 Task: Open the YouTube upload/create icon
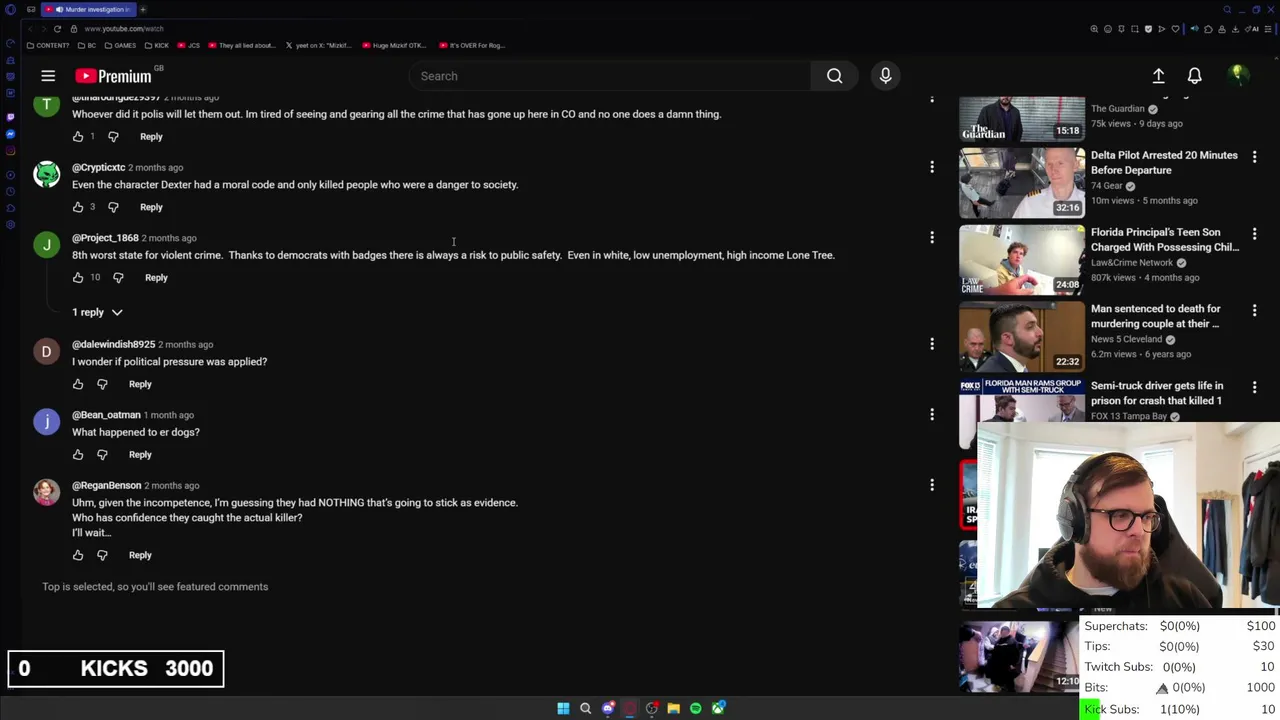coord(1158,76)
